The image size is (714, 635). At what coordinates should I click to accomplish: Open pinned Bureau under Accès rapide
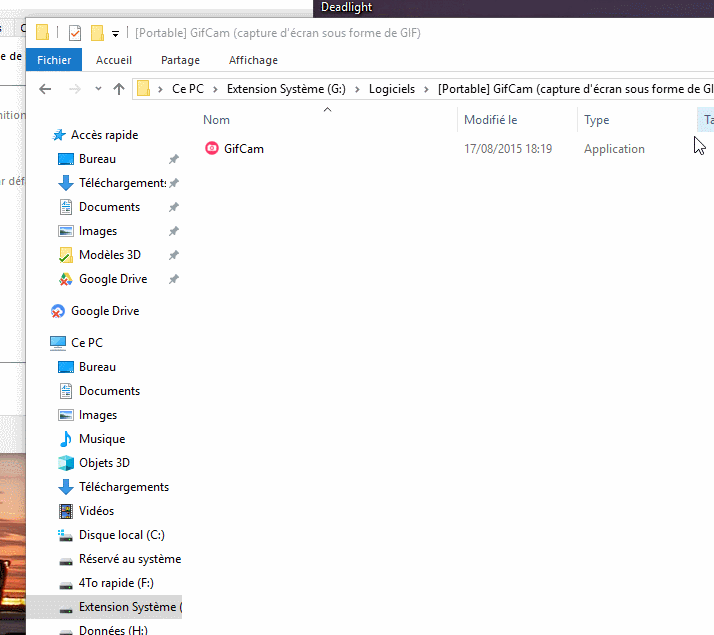coord(97,159)
